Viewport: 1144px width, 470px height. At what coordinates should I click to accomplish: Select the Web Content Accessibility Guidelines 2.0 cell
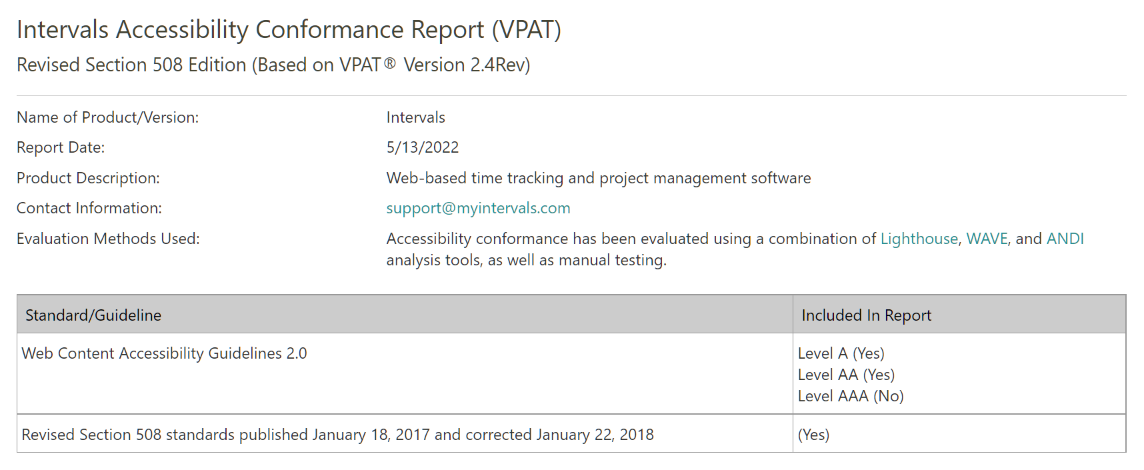[164, 353]
